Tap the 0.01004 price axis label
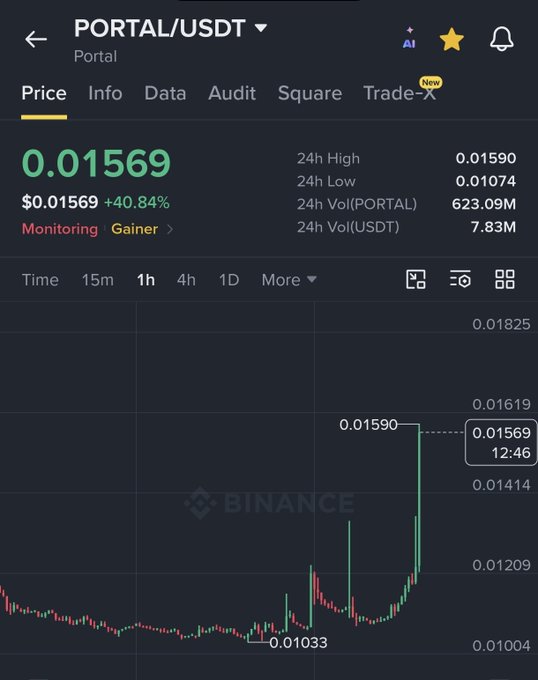This screenshot has height=680, width=538. coord(501,645)
